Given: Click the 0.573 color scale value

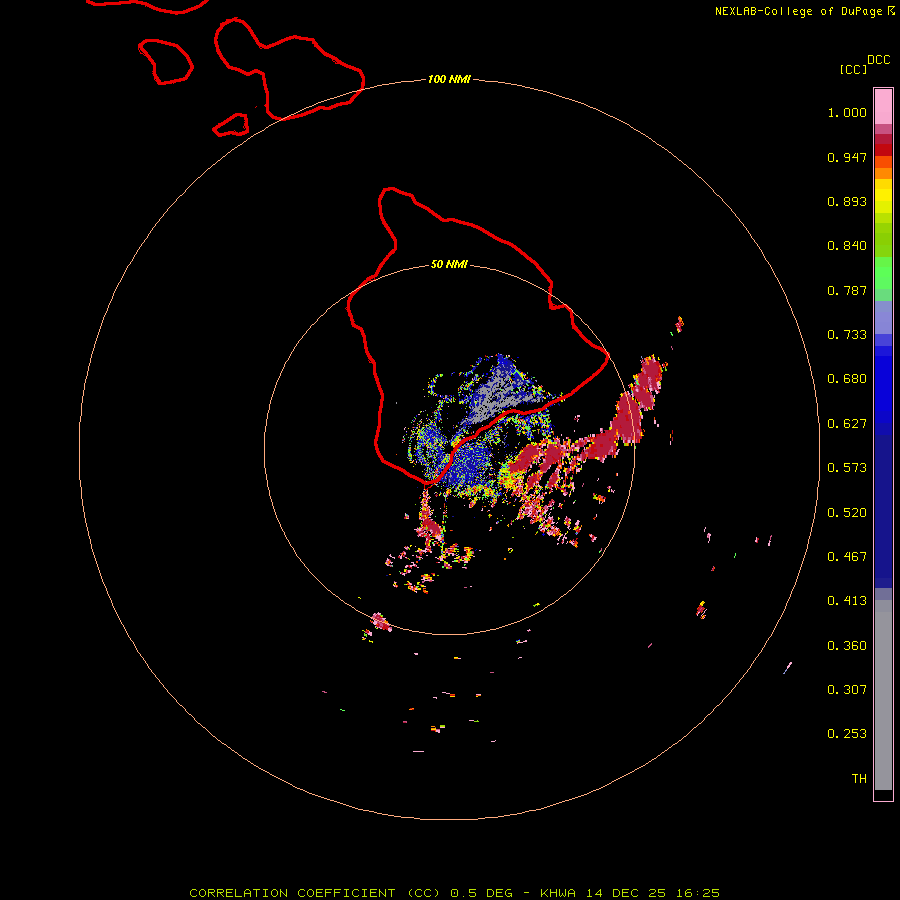Looking at the screenshot, I should point(847,468).
